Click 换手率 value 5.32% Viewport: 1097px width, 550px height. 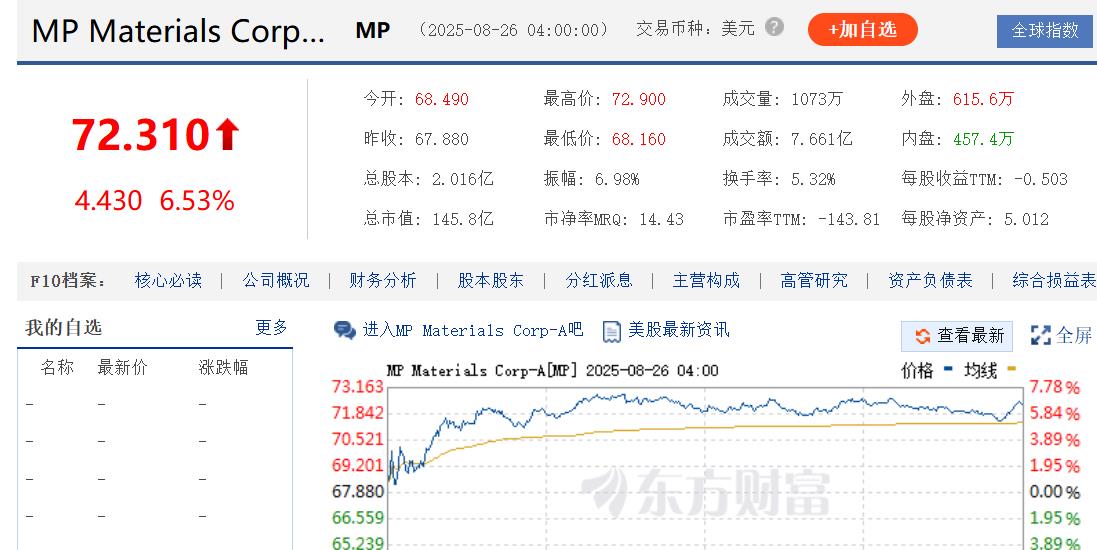813,179
